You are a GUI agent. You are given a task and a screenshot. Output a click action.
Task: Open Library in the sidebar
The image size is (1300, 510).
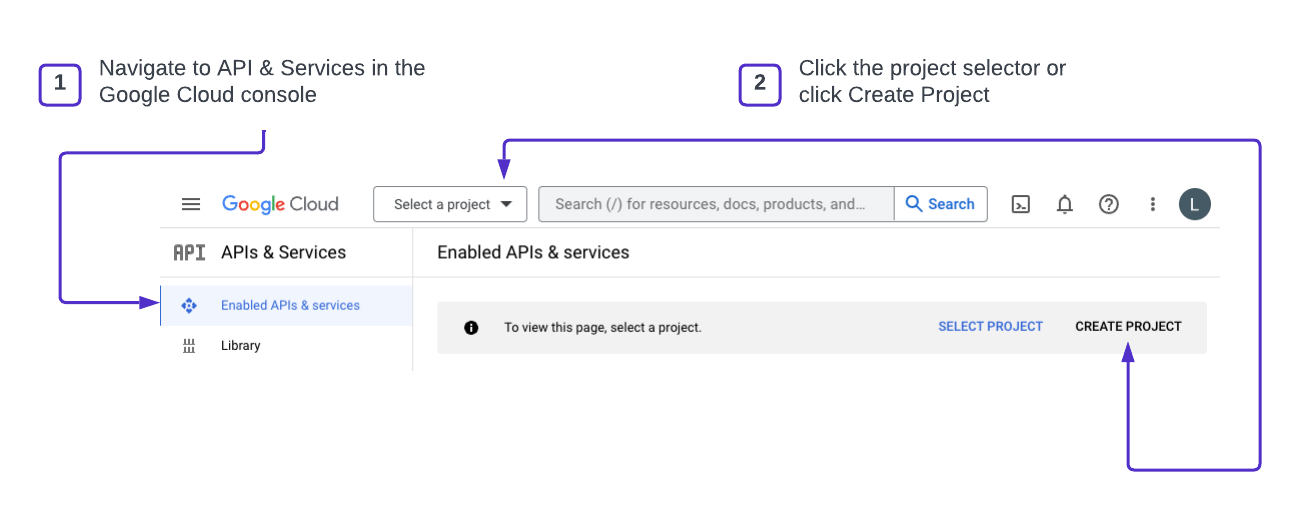click(240, 346)
